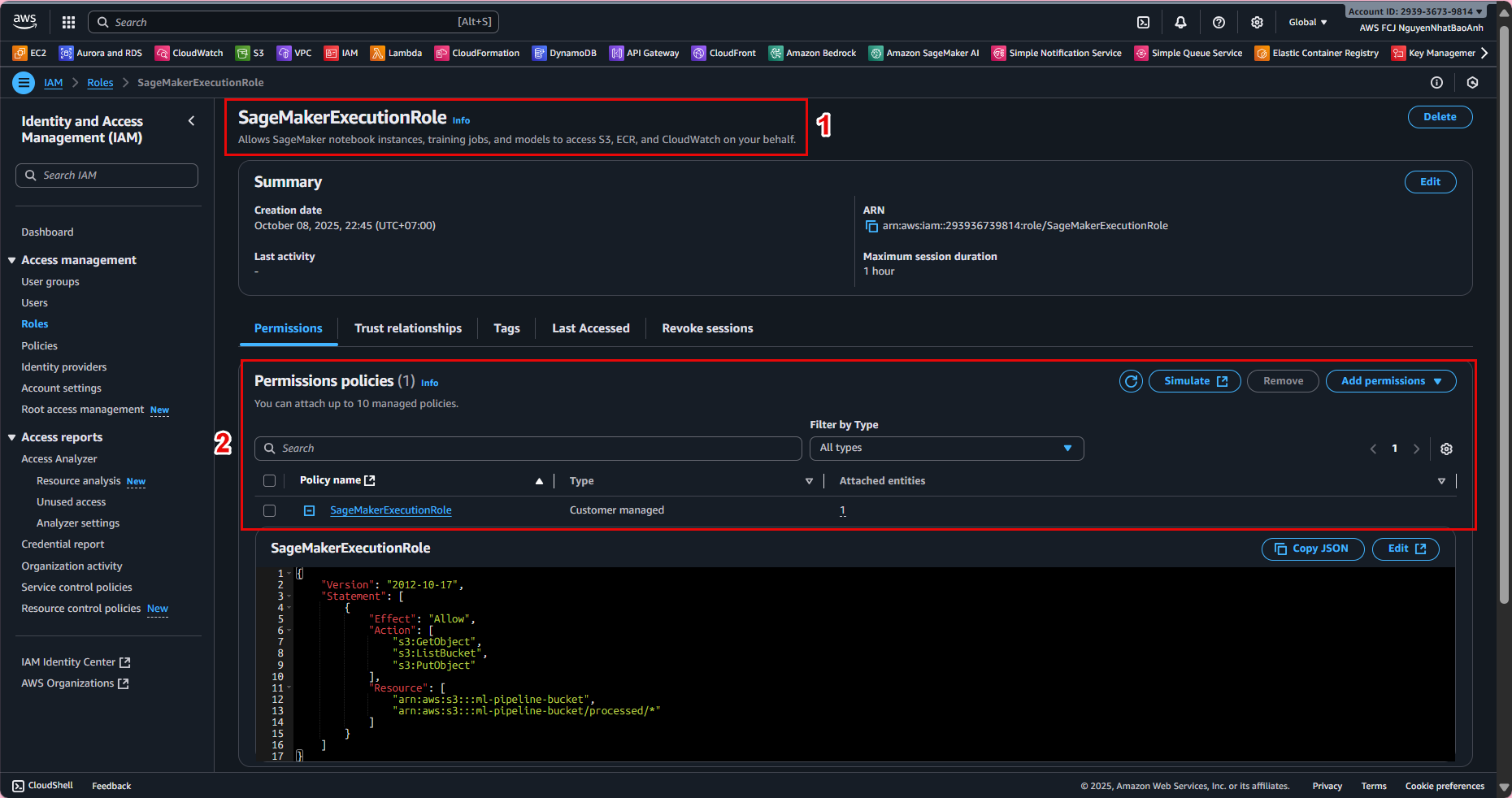Open the services grid menu
1512x798 pixels.
click(69, 22)
